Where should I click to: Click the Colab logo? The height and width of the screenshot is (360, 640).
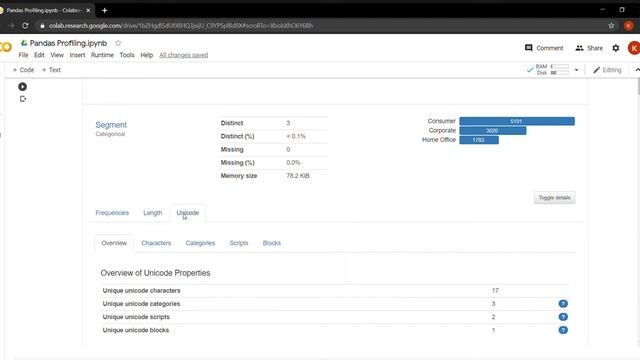coord(6,47)
